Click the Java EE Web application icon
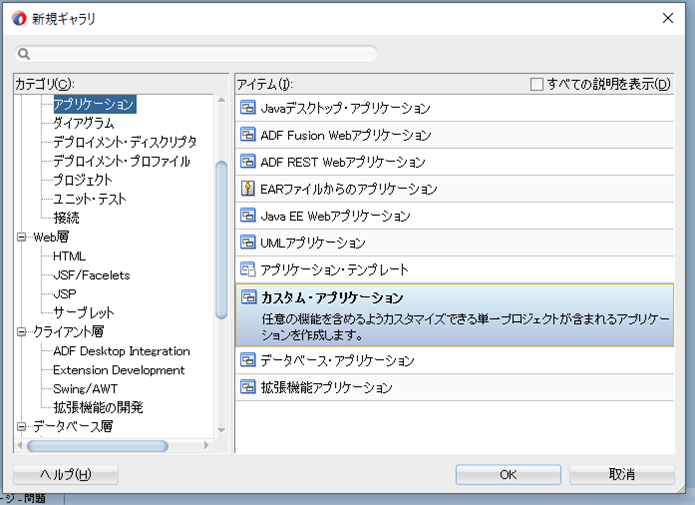Image resolution: width=695 pixels, height=505 pixels. point(248,216)
